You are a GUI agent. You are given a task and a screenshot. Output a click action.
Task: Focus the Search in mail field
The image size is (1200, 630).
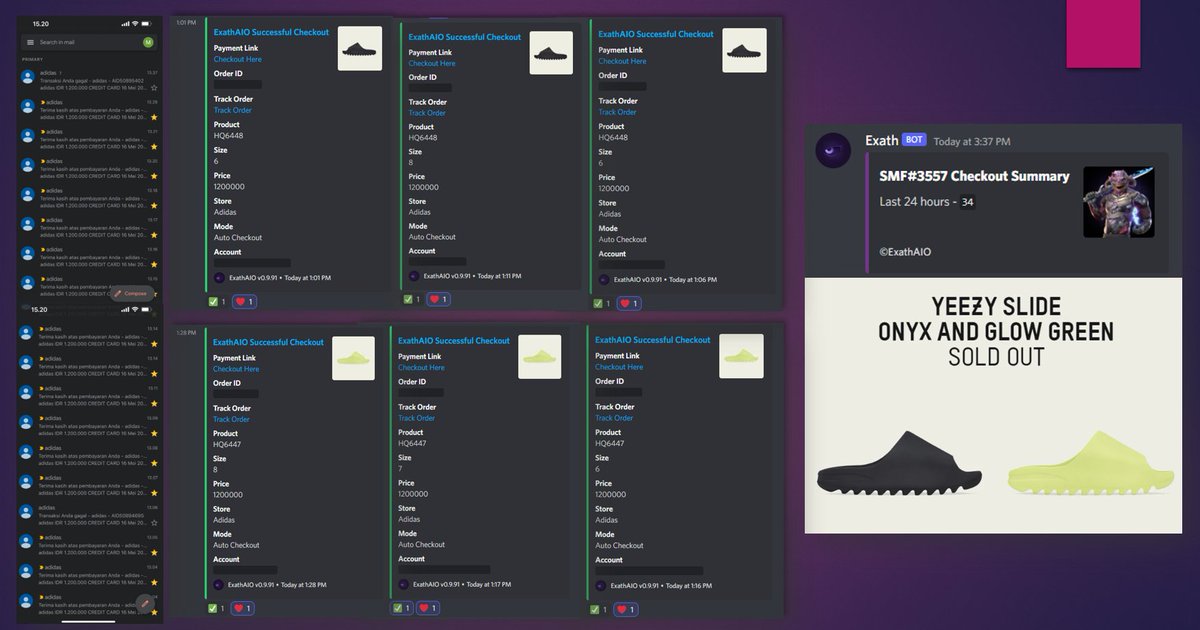89,42
